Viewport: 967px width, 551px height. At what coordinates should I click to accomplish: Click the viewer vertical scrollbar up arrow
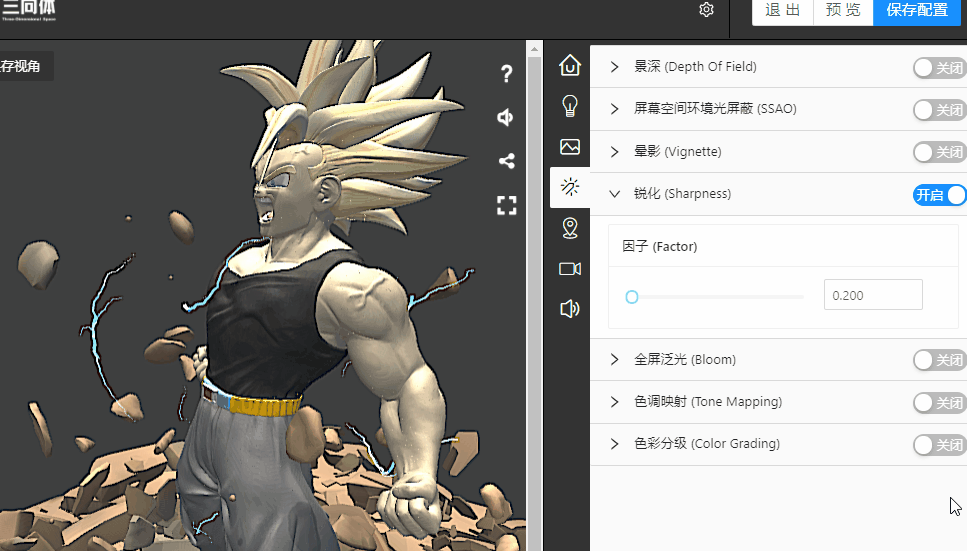pos(534,49)
